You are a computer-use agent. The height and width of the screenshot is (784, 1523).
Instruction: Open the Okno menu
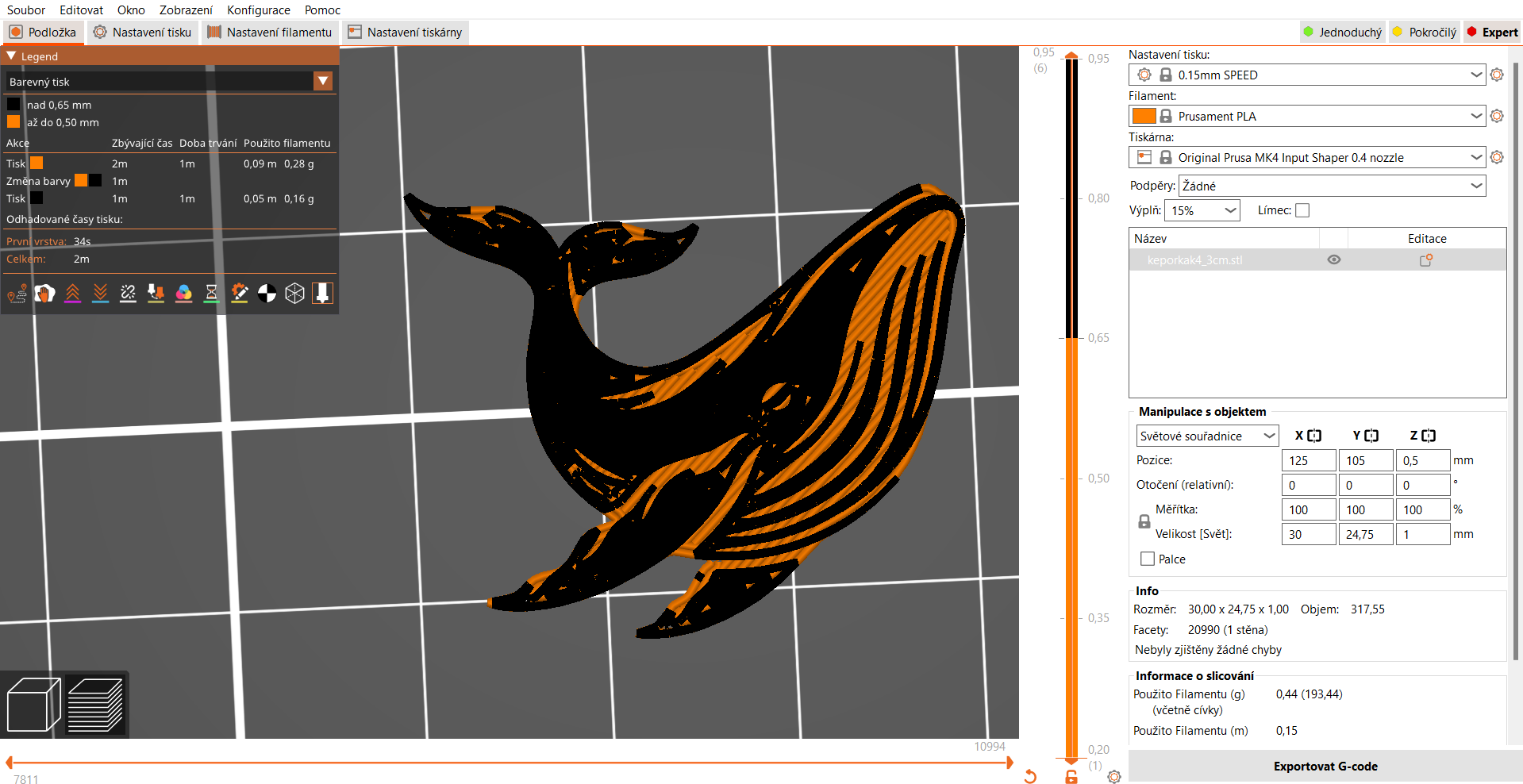coord(131,10)
